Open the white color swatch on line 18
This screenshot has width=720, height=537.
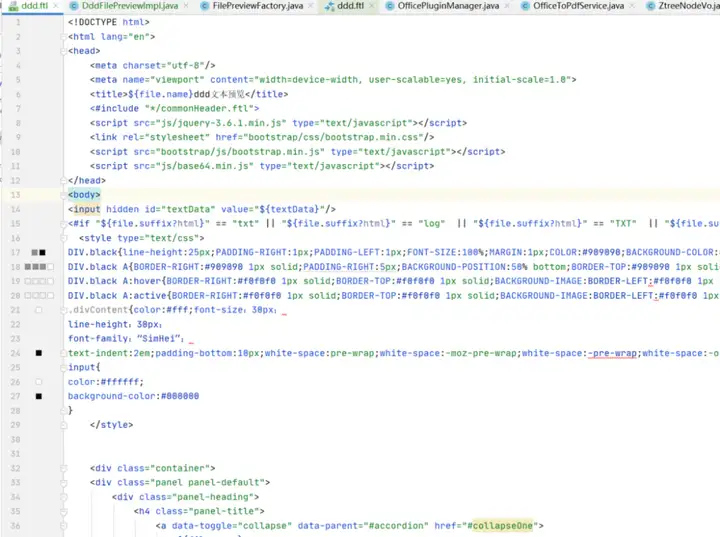coord(50,267)
